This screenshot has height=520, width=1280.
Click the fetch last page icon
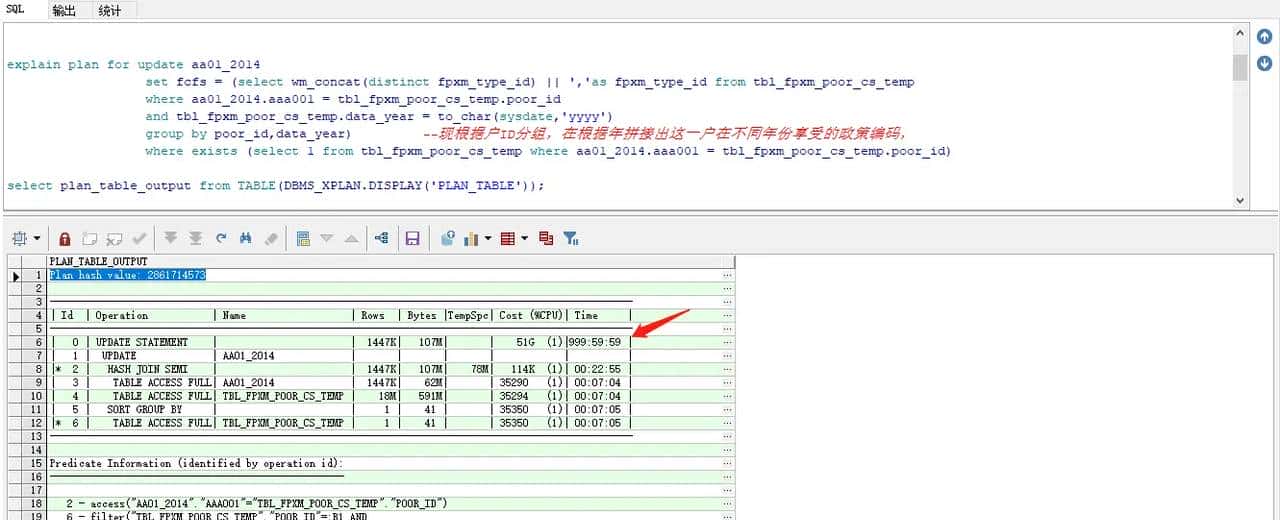(196, 238)
